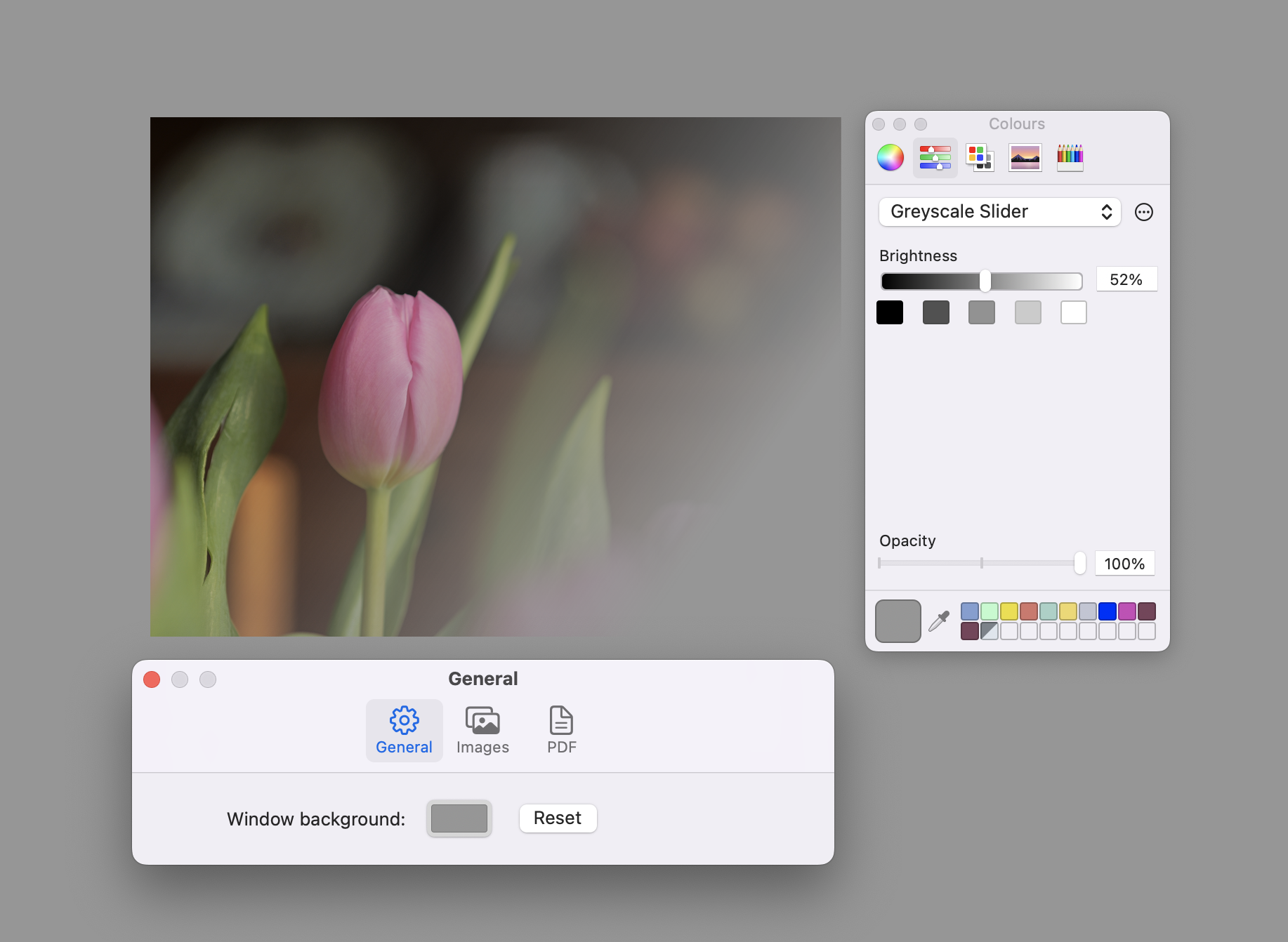Open the Colour Palettes picker mode
The height and width of the screenshot is (942, 1288).
(x=980, y=157)
